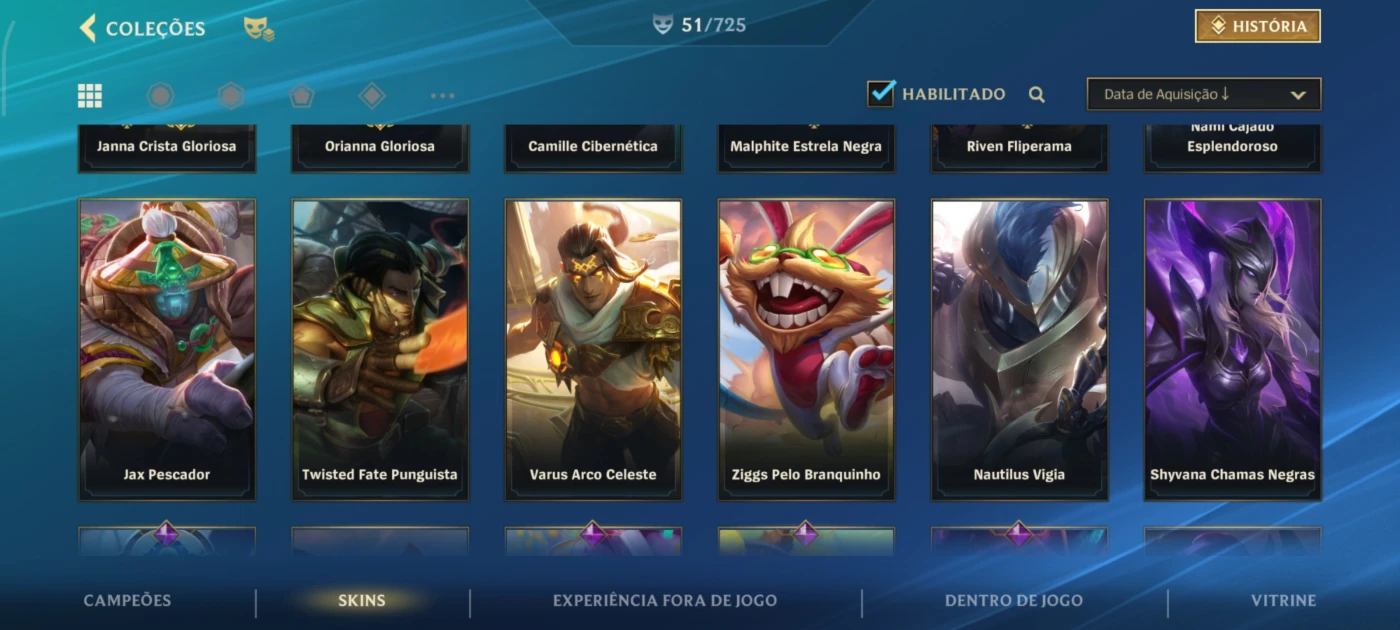
Task: Click the História button
Action: point(1258,26)
